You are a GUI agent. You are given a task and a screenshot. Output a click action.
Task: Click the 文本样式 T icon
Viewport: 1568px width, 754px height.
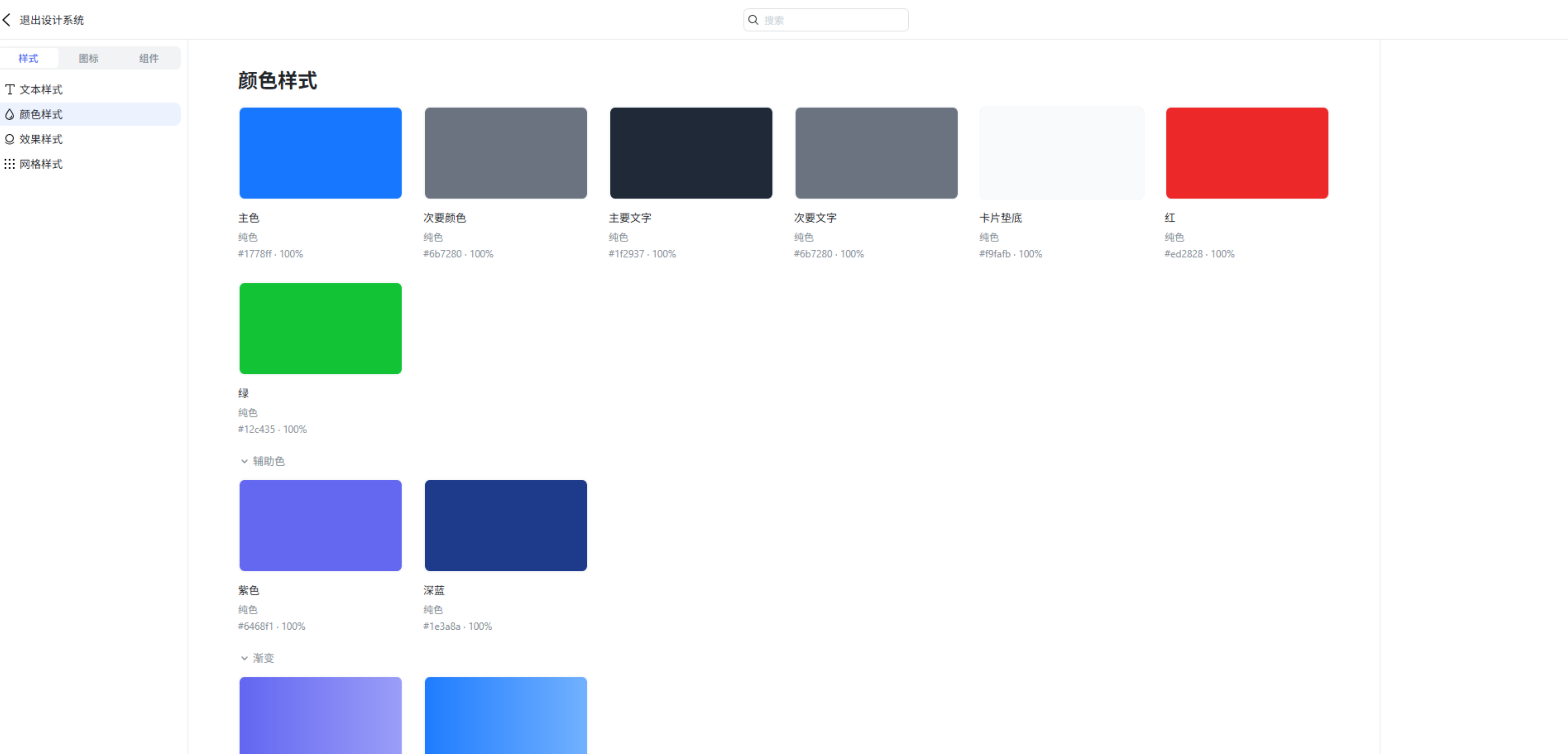point(10,90)
